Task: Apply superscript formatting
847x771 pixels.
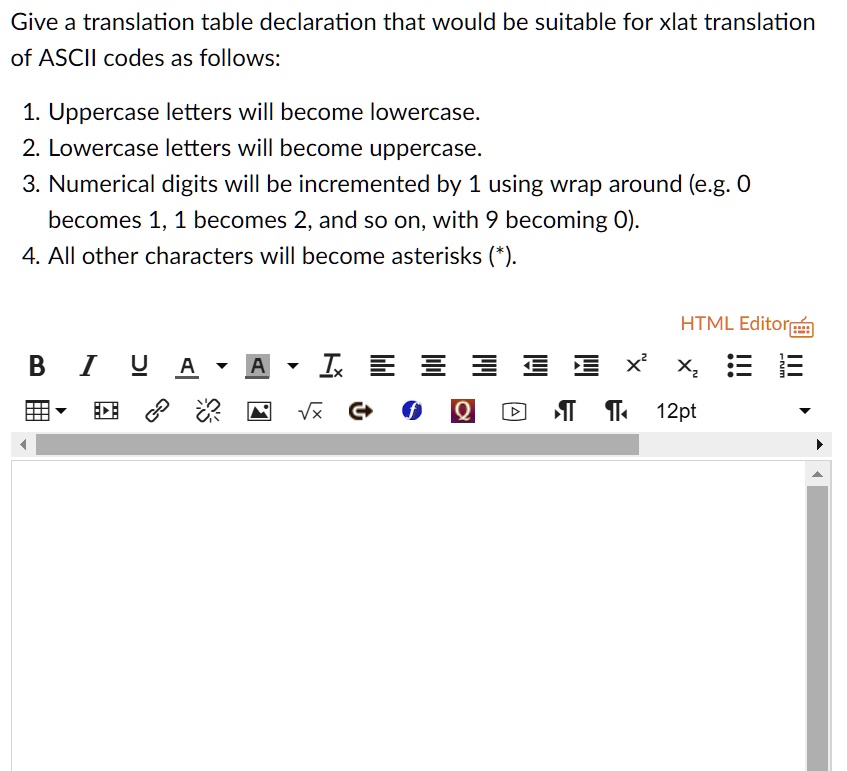Action: click(634, 365)
